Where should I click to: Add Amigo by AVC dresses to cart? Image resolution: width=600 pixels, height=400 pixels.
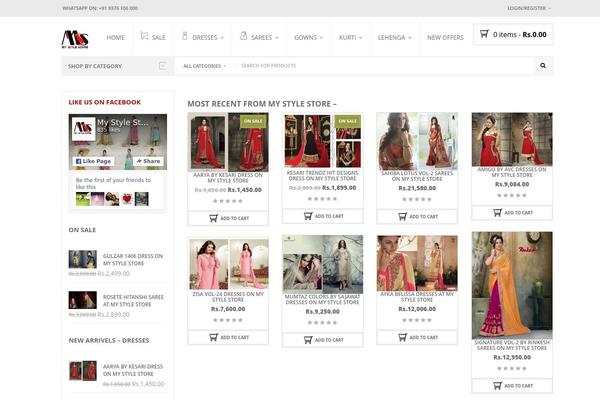512,213
